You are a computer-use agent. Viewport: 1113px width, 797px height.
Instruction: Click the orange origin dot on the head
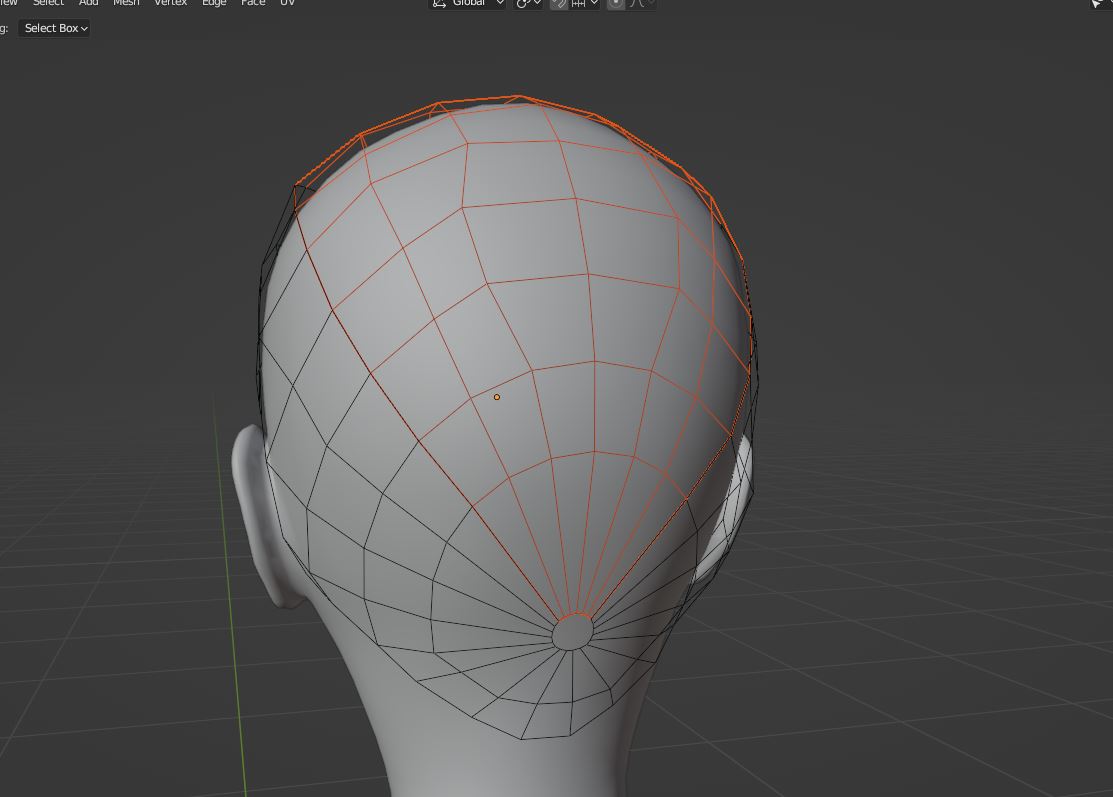coord(497,397)
